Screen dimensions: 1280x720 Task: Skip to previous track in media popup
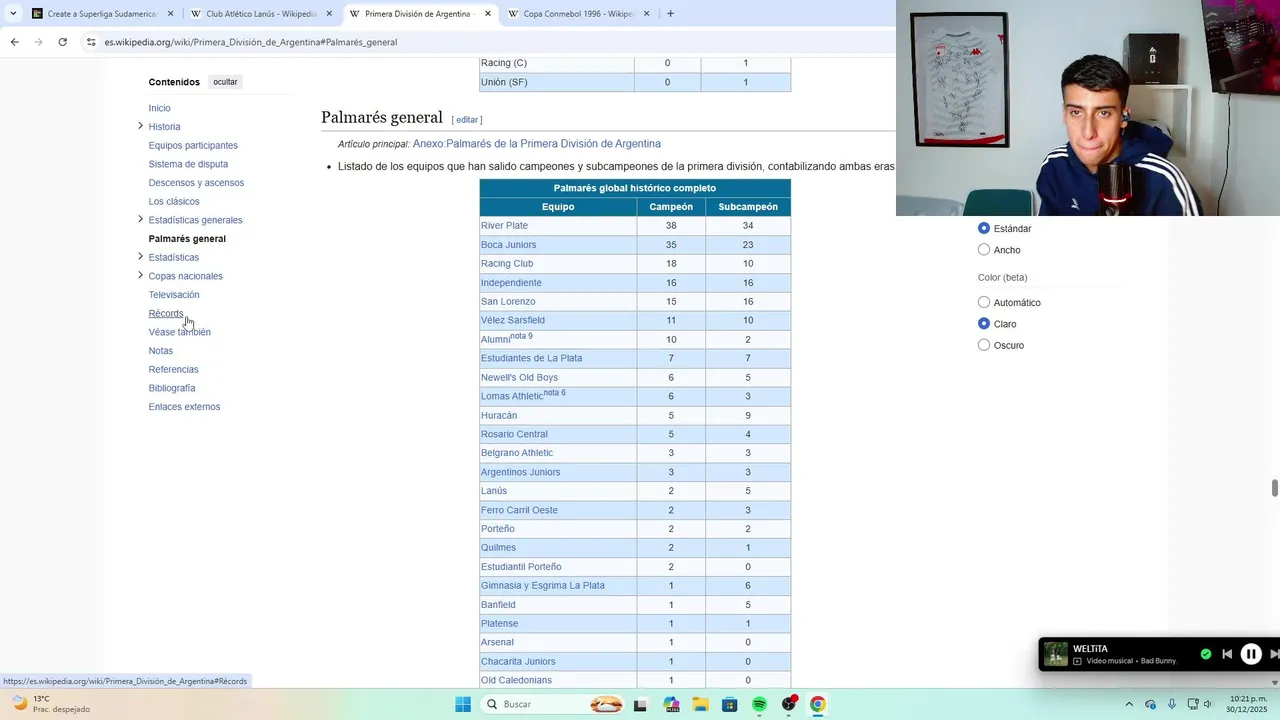[1227, 654]
